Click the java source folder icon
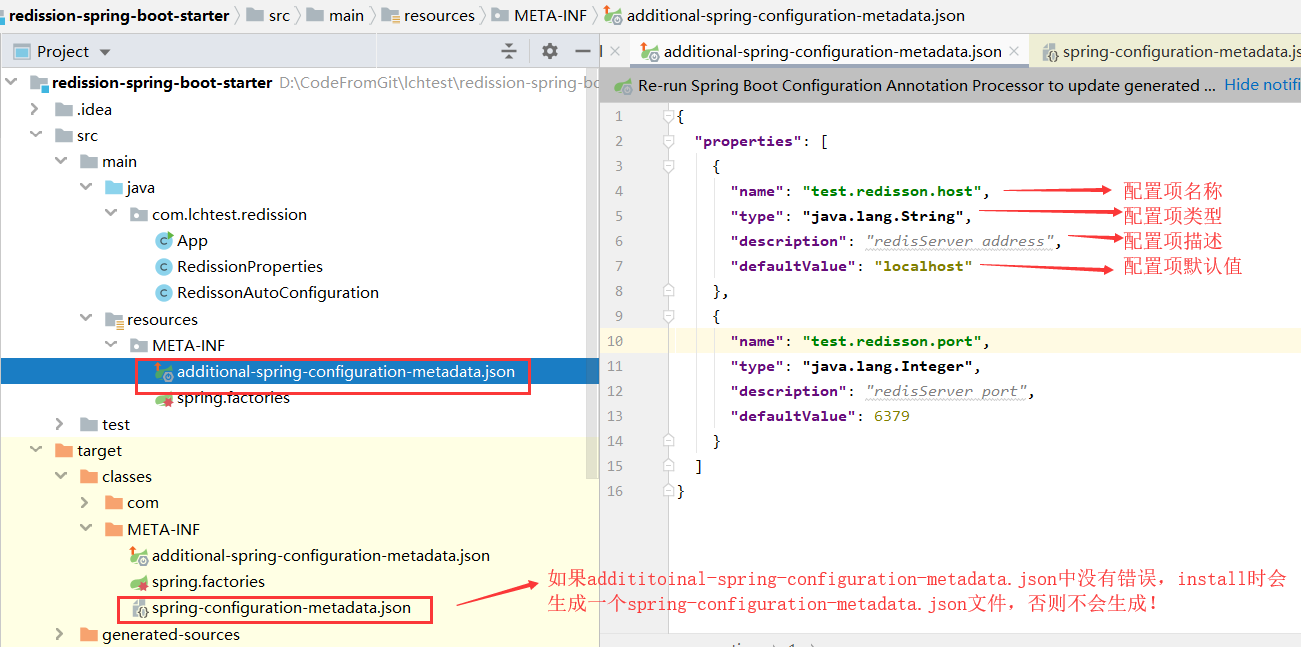This screenshot has height=647, width=1301. pyautogui.click(x=114, y=187)
